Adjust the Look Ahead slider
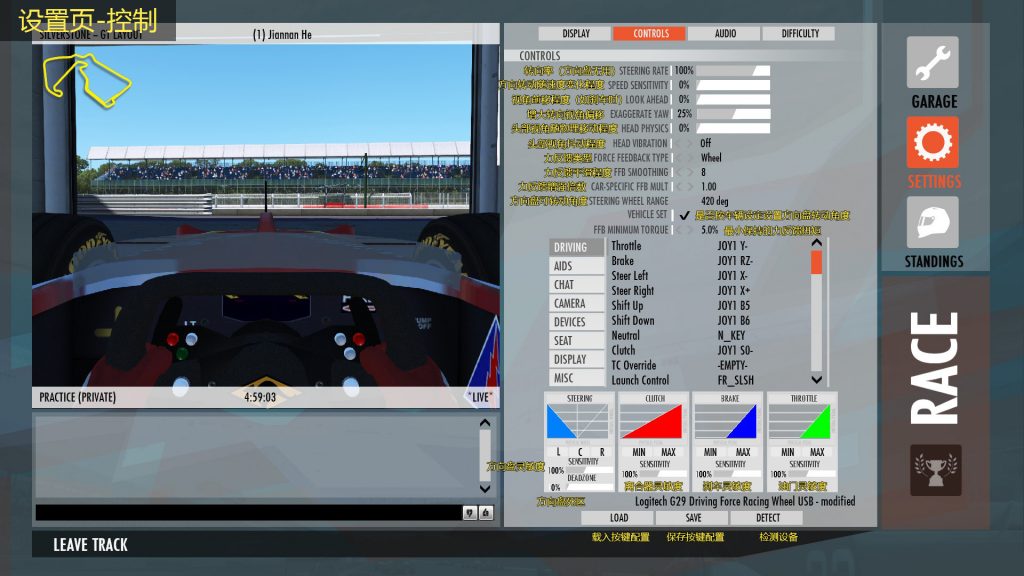 (x=733, y=99)
